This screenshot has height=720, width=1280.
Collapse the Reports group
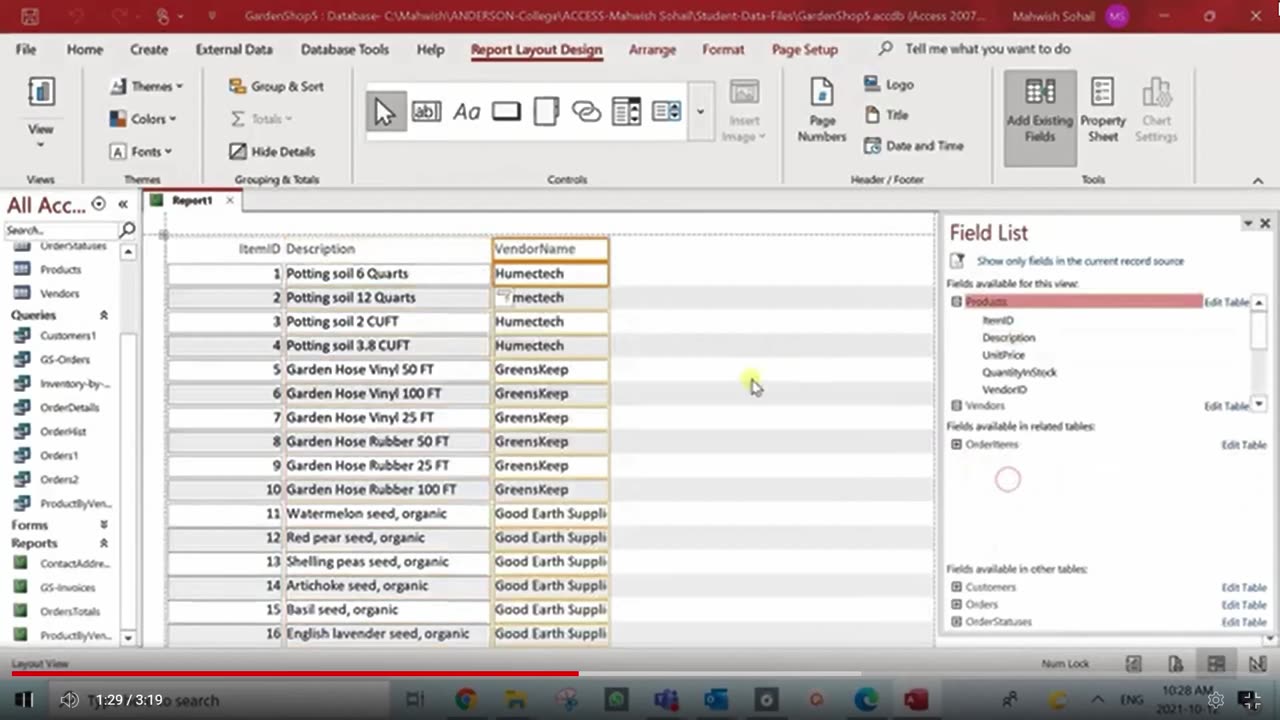point(103,543)
